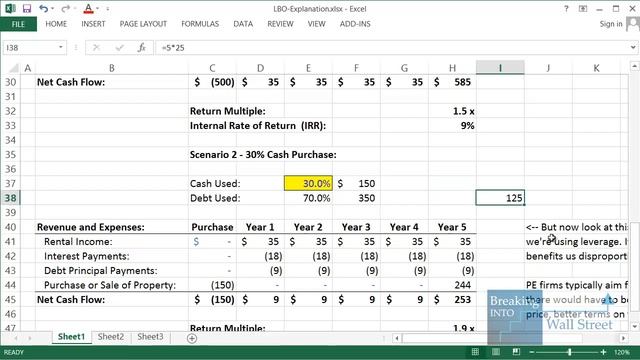
Task: Click the Undo arrow icon
Action: click(x=43, y=9)
